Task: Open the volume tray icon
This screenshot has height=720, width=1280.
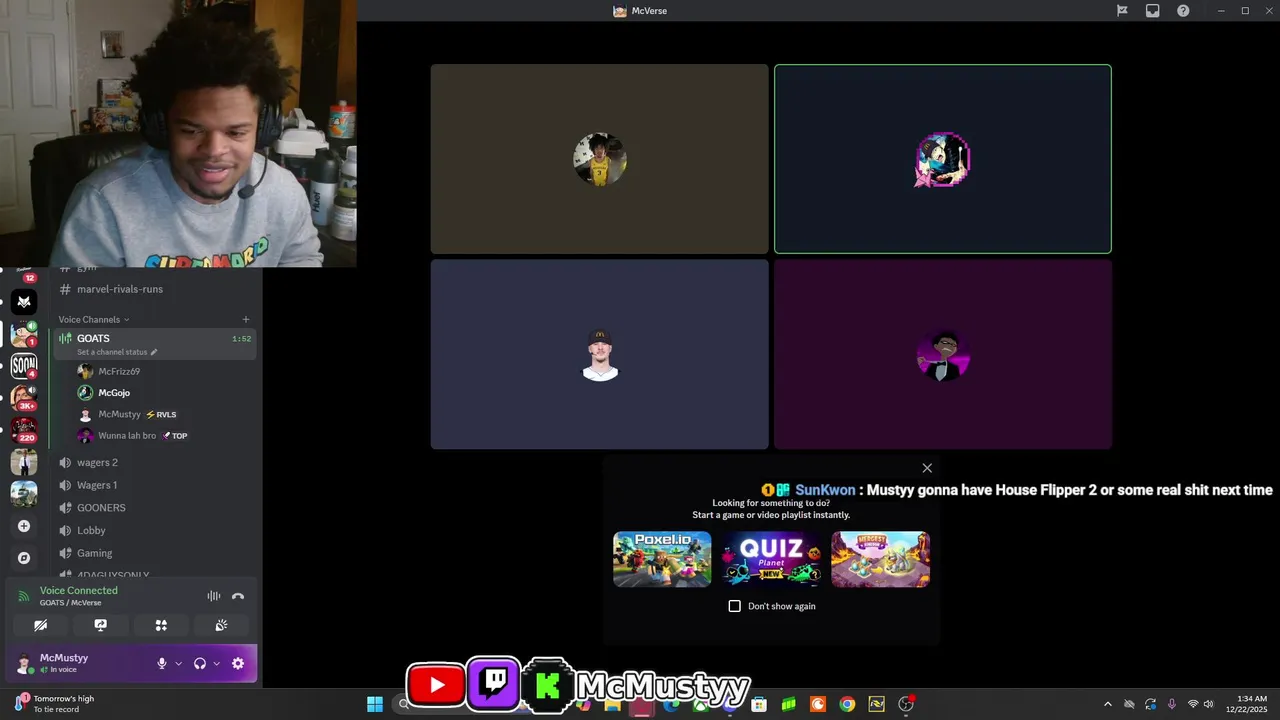Action: [1209, 704]
